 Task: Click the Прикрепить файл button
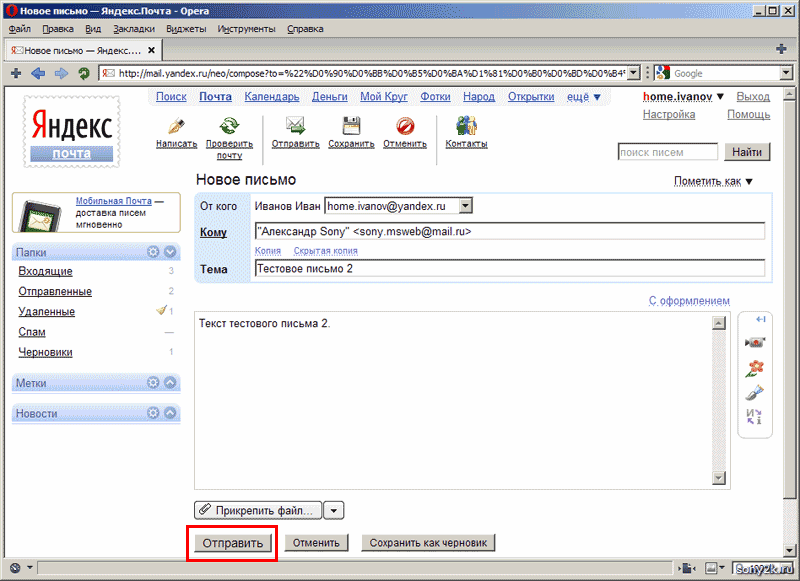[x=258, y=510]
